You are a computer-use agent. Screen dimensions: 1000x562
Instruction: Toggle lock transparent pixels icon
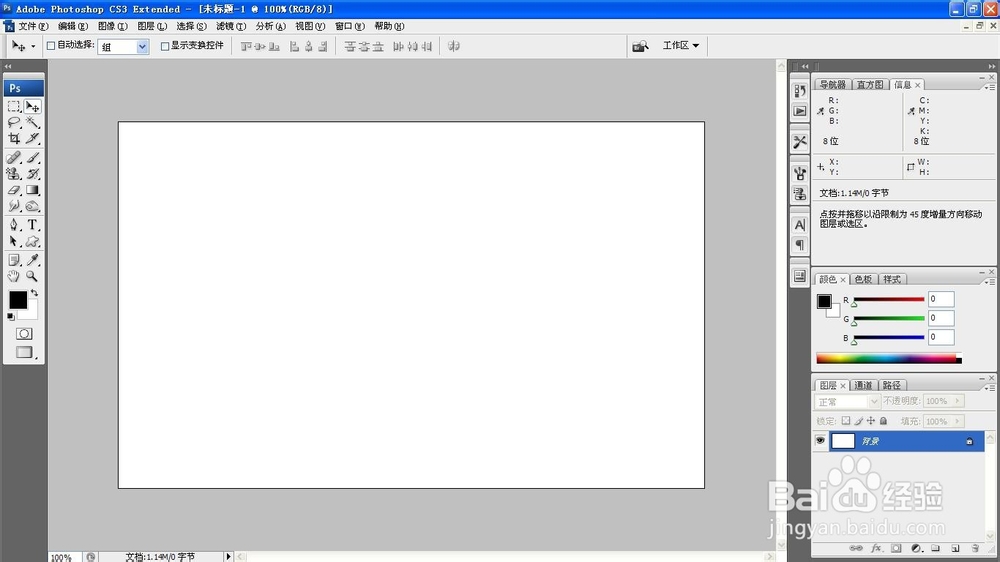coord(846,421)
